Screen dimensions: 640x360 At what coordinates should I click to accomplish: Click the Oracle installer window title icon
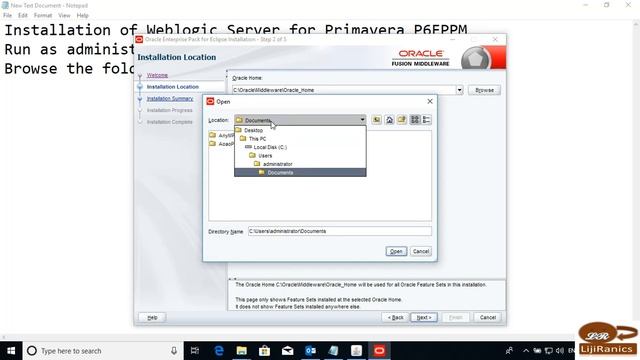click(x=139, y=40)
